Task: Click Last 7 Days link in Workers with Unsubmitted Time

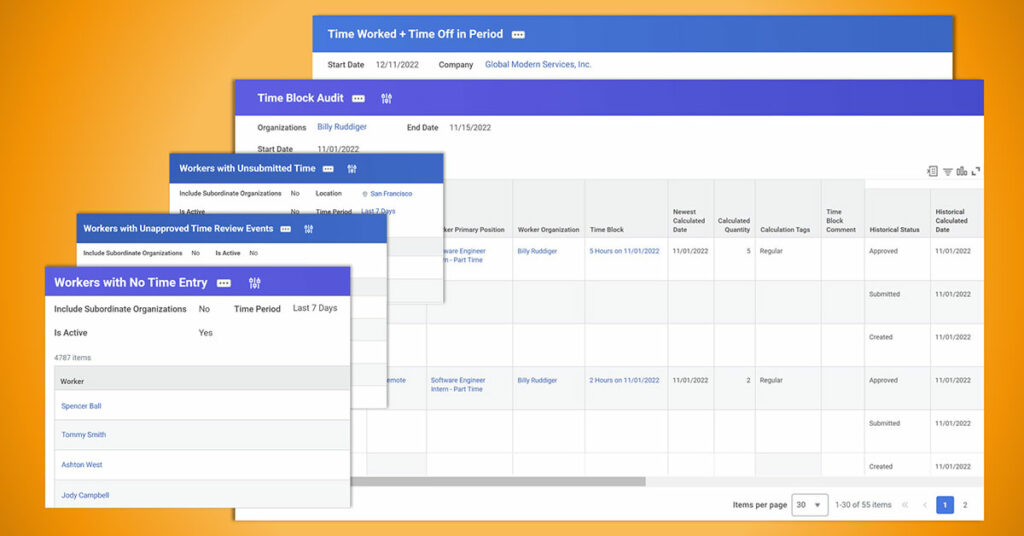Action: [x=379, y=211]
